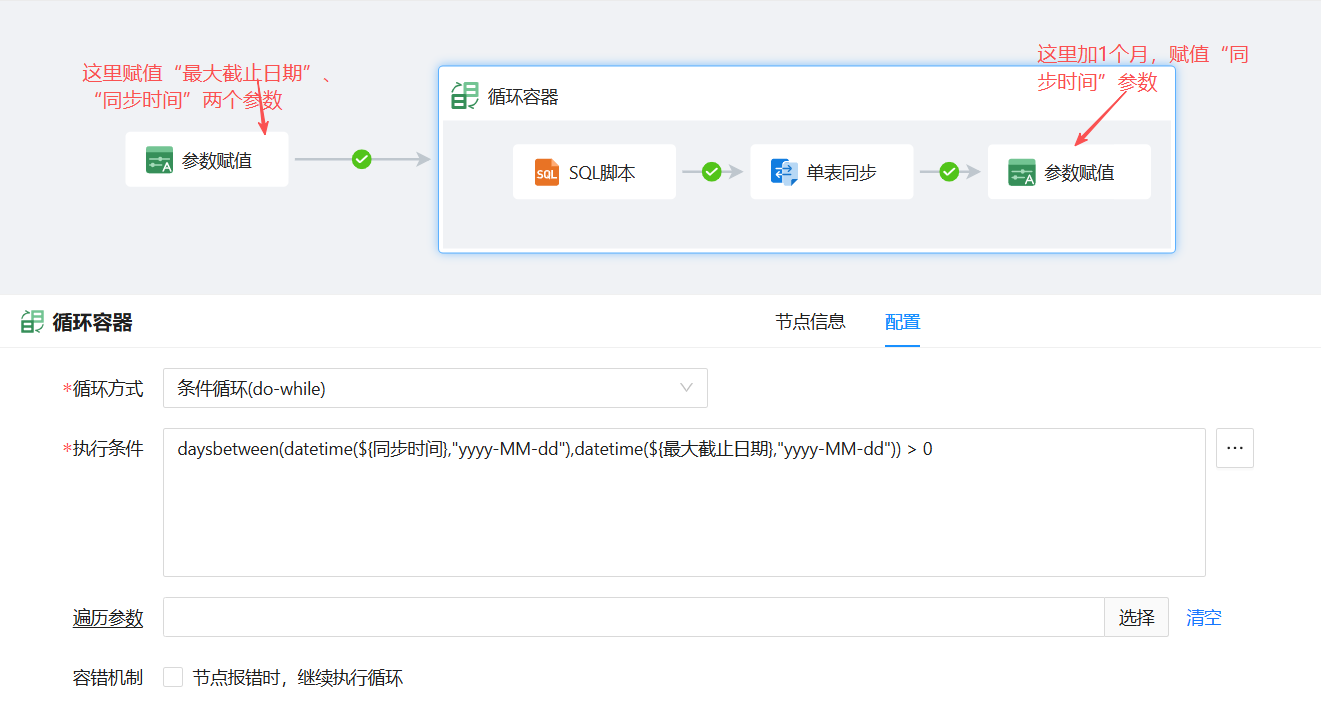Switch to the 配置 tab
Image resolution: width=1321 pixels, height=713 pixels.
[902, 322]
